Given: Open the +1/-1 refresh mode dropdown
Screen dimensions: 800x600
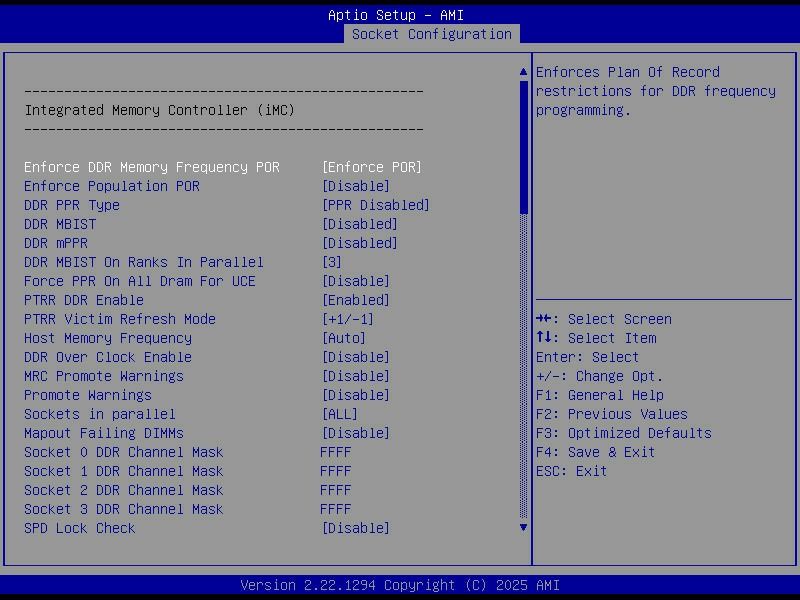Looking at the screenshot, I should tap(348, 319).
